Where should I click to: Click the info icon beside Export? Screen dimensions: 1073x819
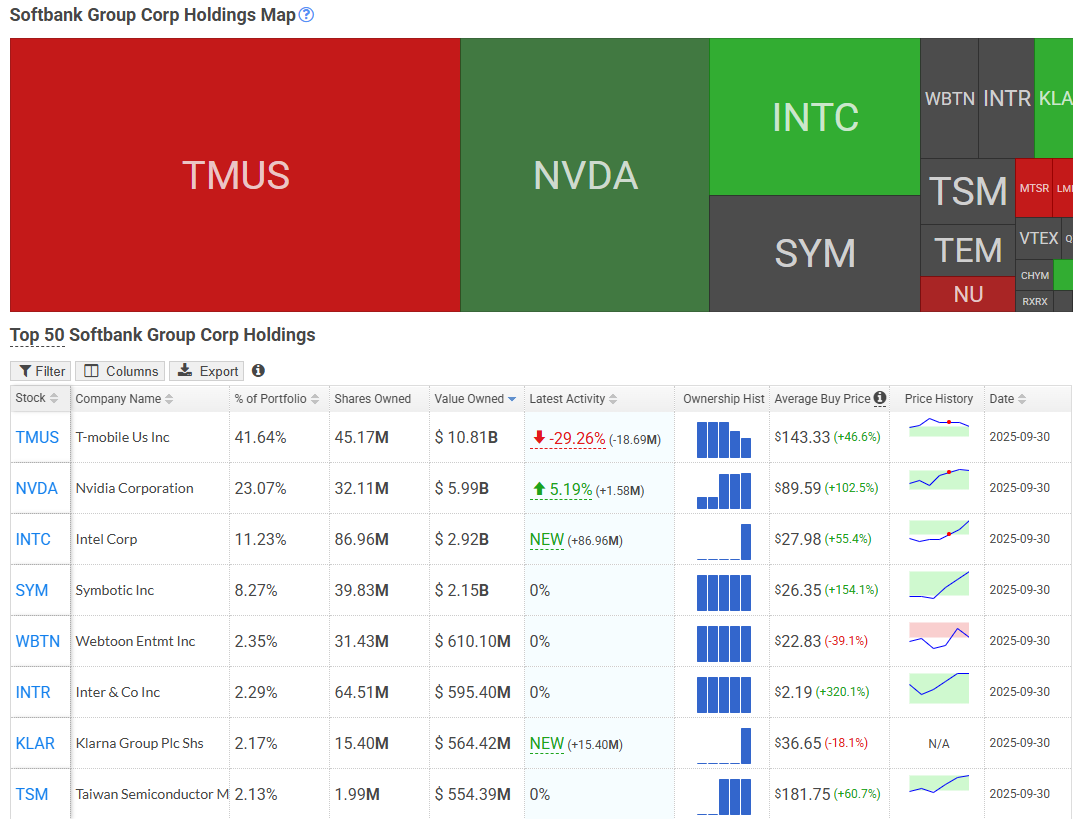tap(258, 370)
